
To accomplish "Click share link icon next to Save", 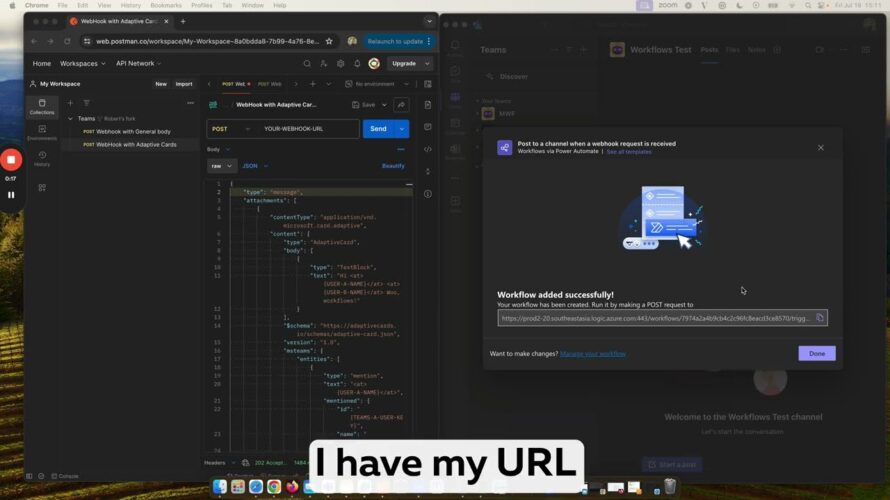I will tap(401, 104).
